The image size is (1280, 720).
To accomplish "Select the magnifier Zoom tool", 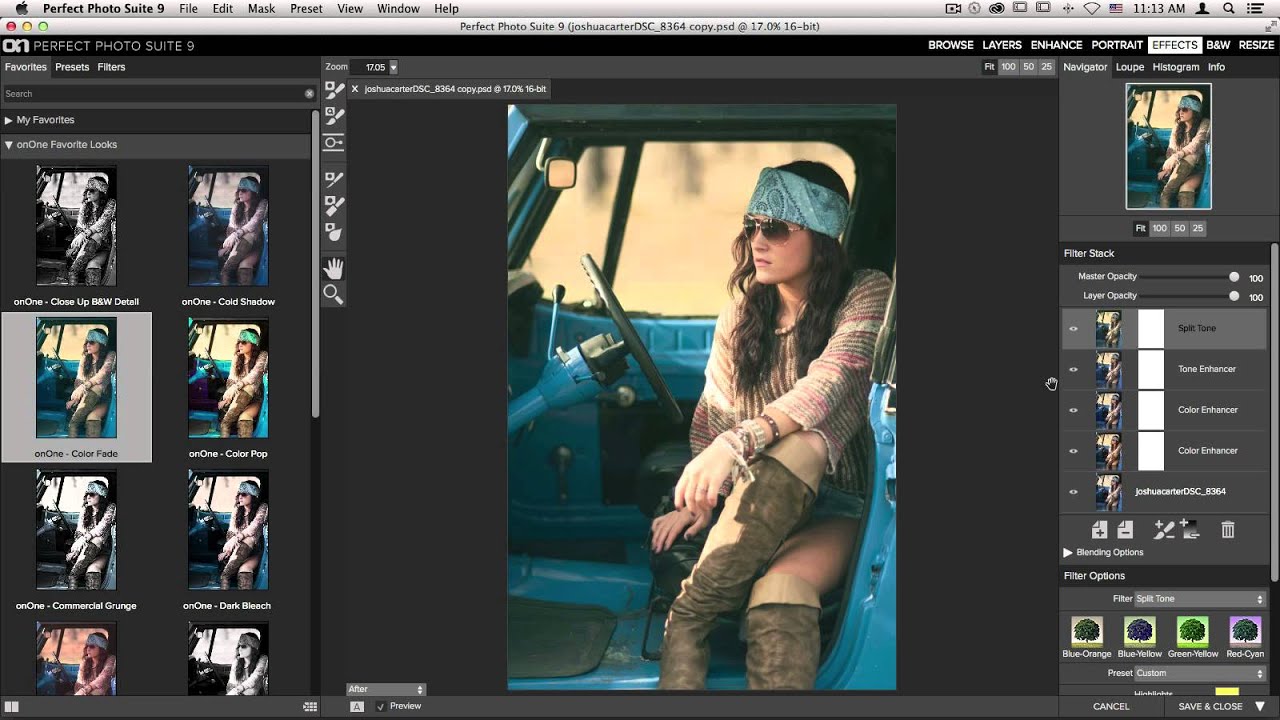I will [x=334, y=294].
